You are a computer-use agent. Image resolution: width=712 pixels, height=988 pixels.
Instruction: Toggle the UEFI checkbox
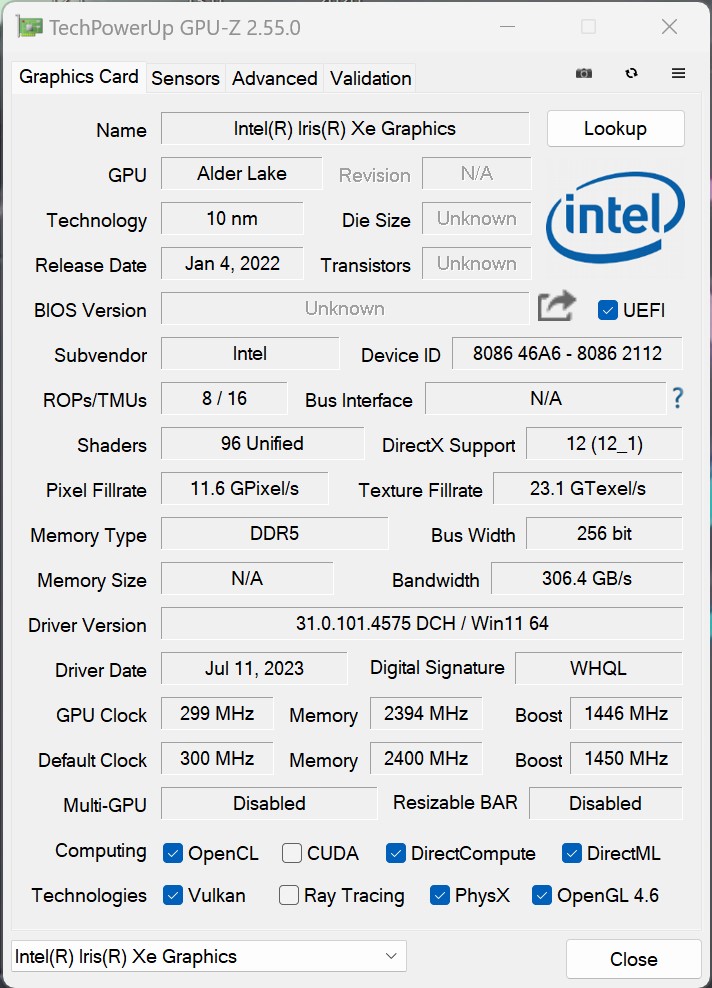coord(608,310)
